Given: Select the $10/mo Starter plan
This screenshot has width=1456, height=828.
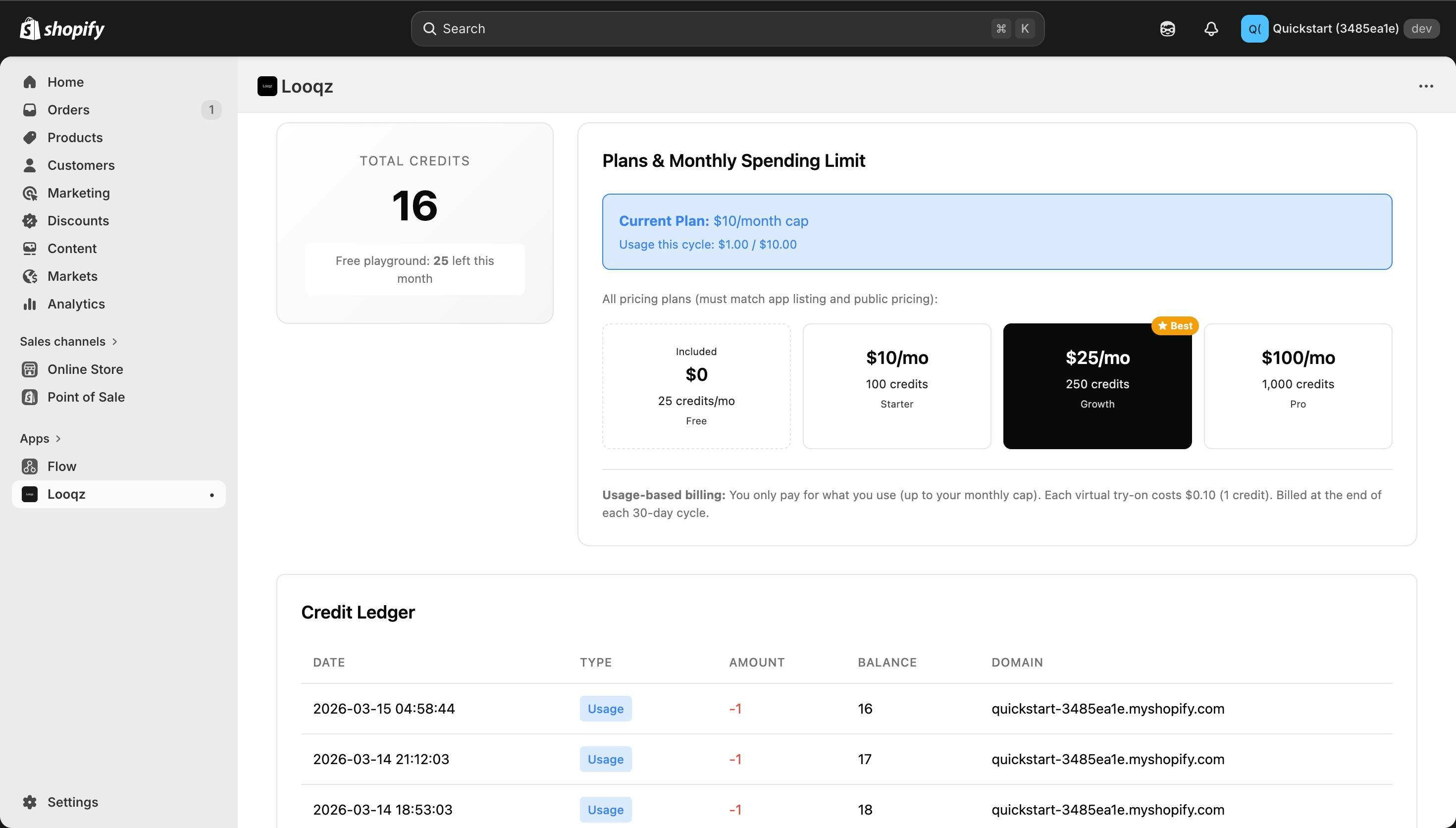Looking at the screenshot, I should tap(896, 386).
